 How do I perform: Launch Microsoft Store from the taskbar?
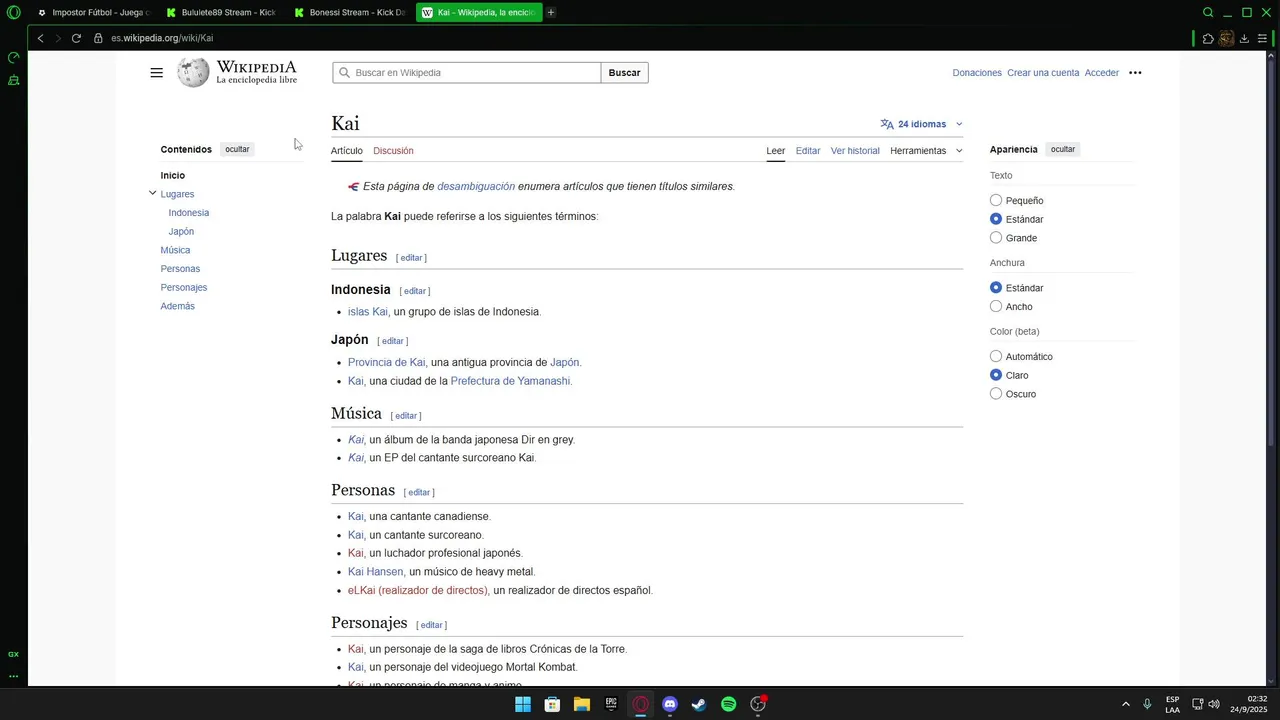[x=552, y=704]
